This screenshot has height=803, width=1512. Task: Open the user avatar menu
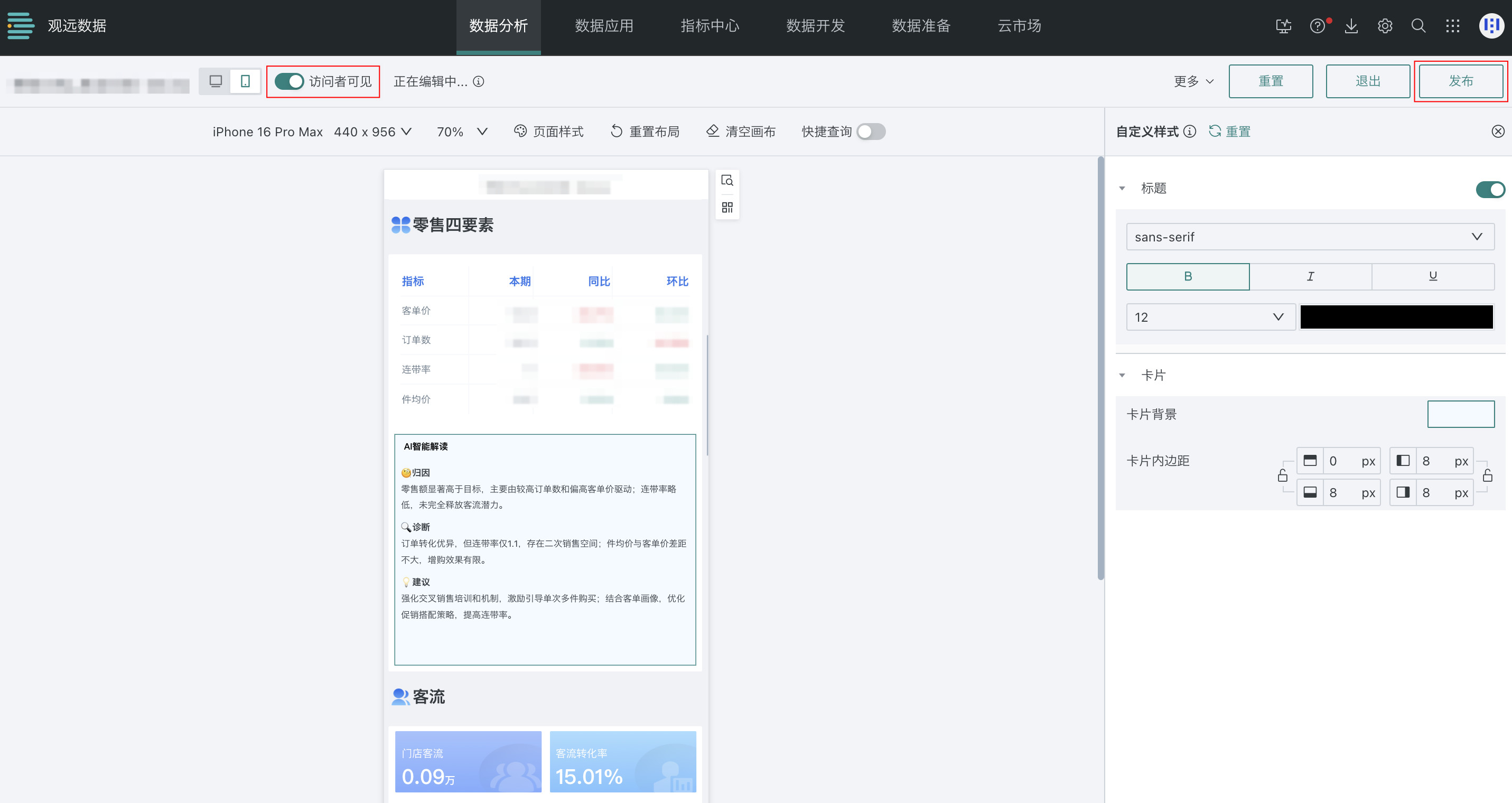1491,26
